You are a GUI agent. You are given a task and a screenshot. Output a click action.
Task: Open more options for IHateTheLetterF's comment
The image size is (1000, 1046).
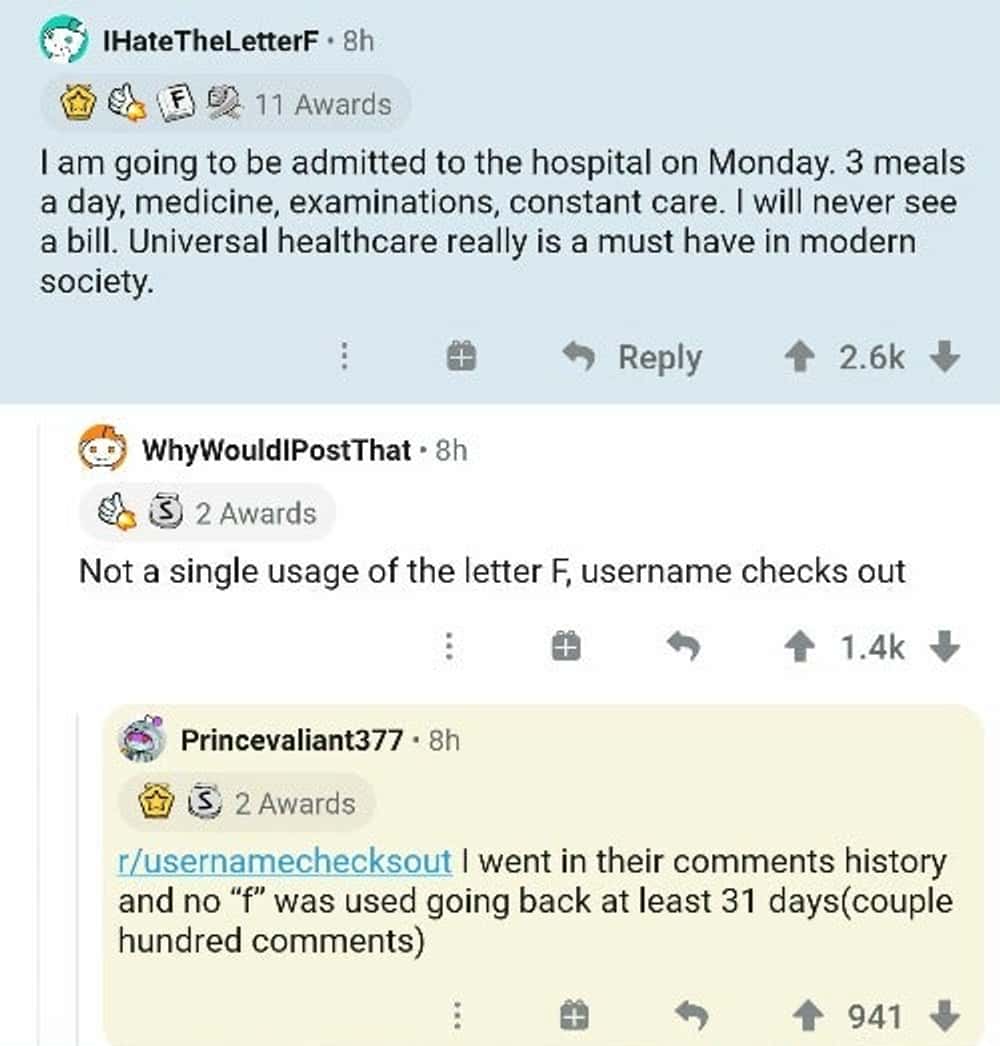pos(344,357)
